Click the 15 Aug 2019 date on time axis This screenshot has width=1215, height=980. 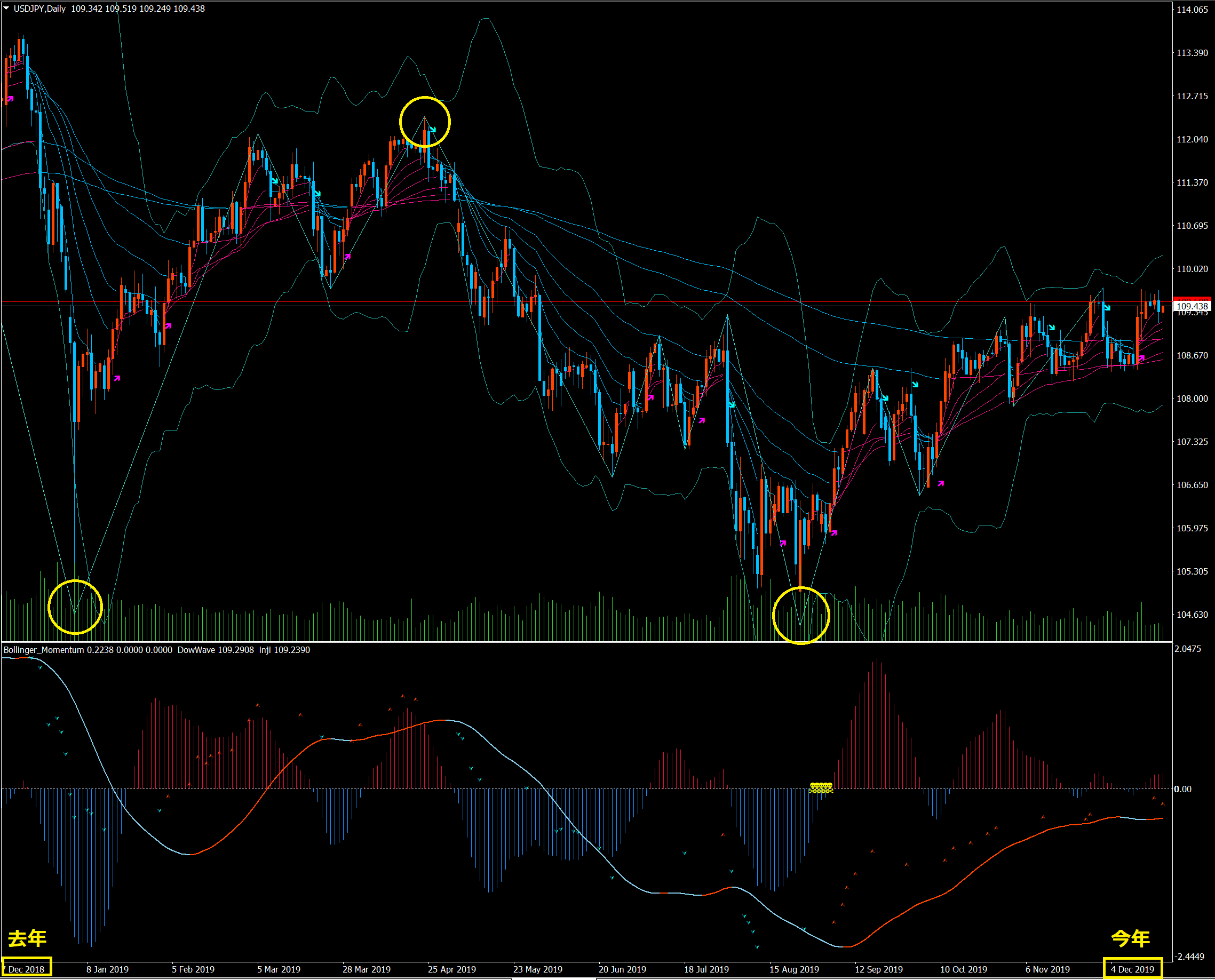coord(794,969)
